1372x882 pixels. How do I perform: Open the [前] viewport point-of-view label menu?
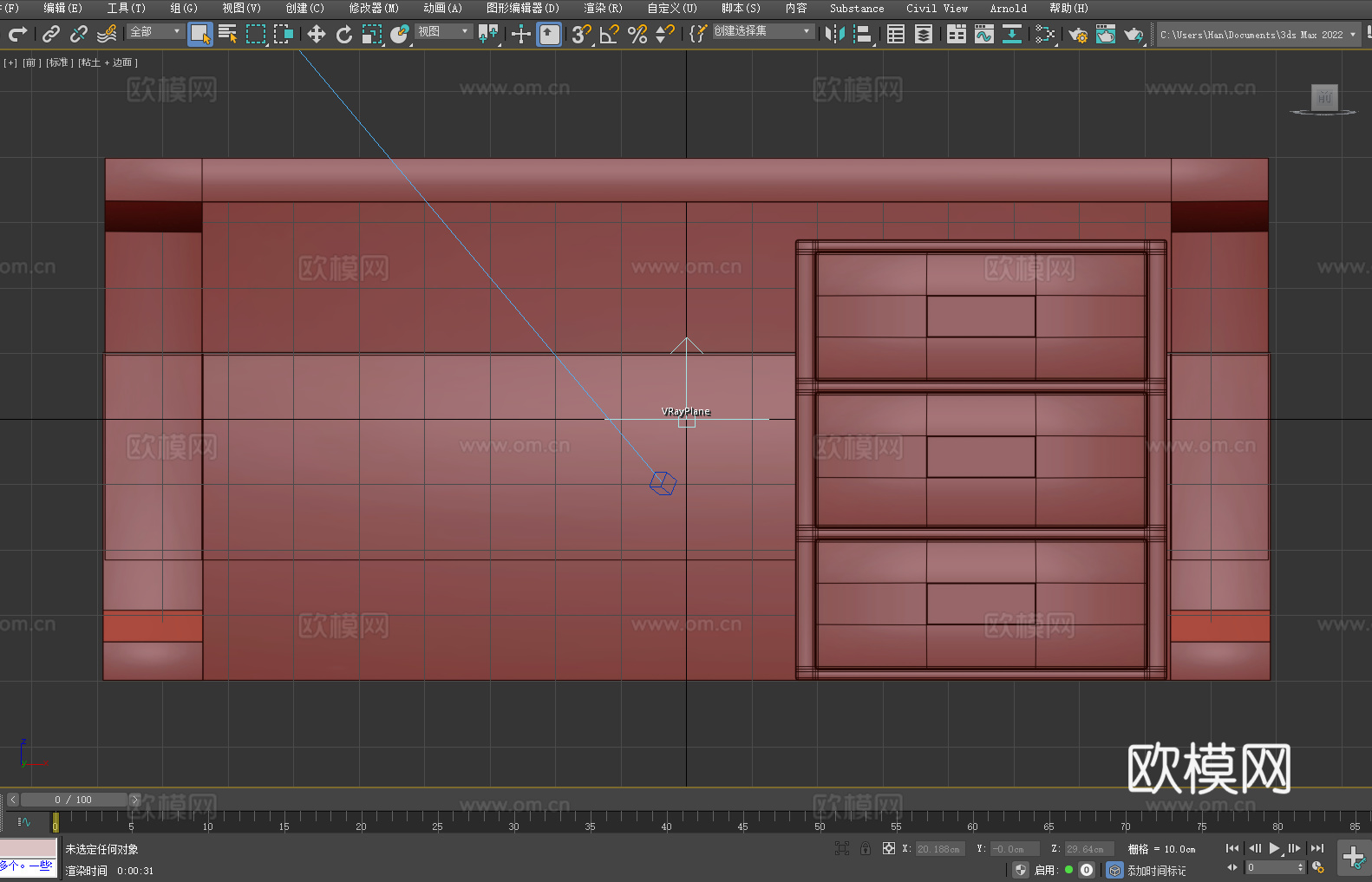tap(31, 62)
